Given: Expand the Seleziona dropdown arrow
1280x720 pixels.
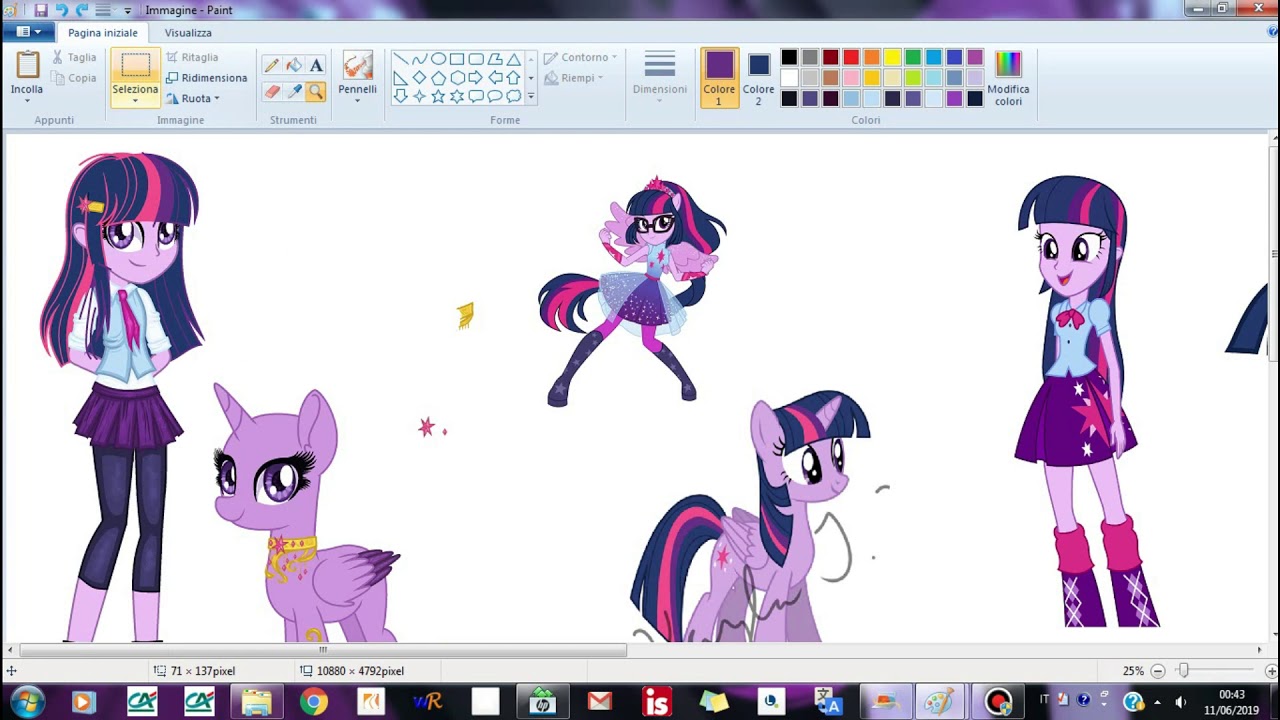Looking at the screenshot, I should (x=135, y=101).
